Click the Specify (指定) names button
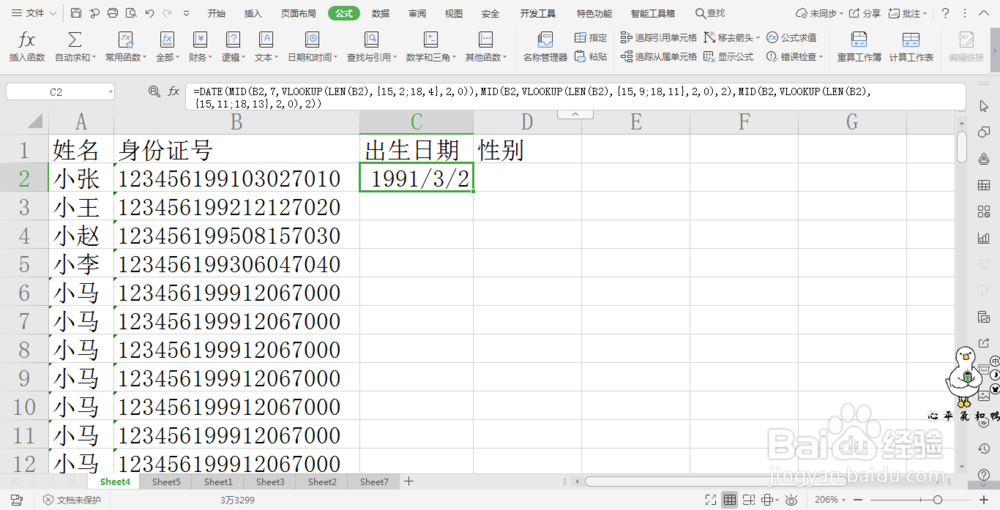This screenshot has height=510, width=1000. [x=591, y=38]
